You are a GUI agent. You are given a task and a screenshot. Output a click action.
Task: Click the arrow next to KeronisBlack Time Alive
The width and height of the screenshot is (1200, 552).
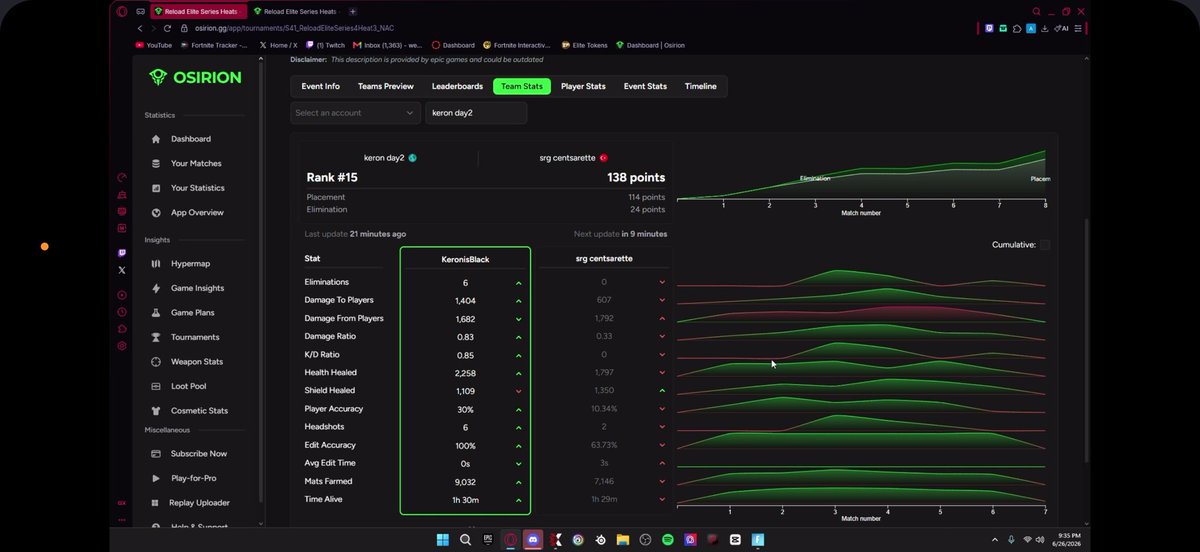pos(518,500)
